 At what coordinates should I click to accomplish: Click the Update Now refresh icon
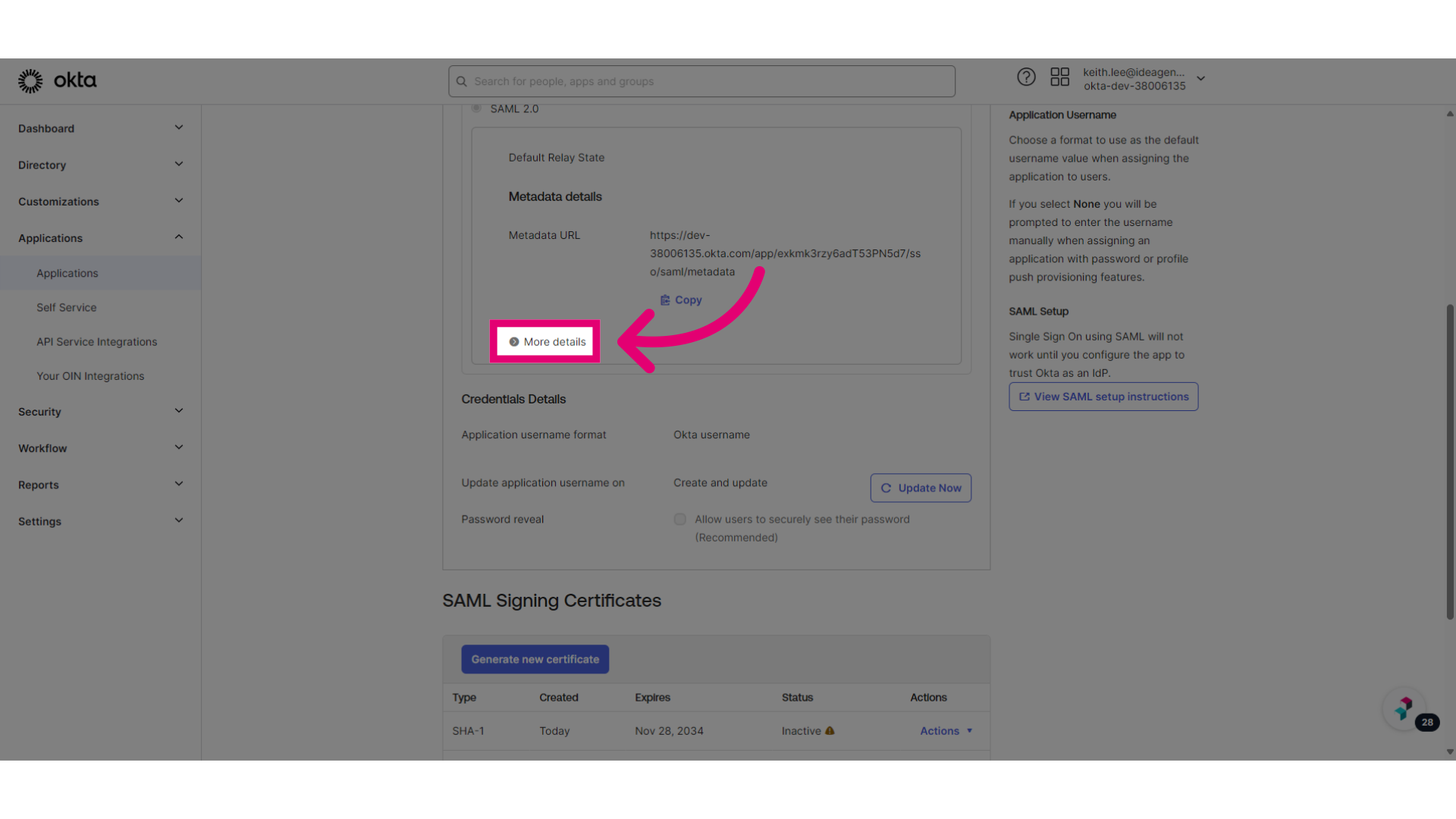pyautogui.click(x=886, y=488)
